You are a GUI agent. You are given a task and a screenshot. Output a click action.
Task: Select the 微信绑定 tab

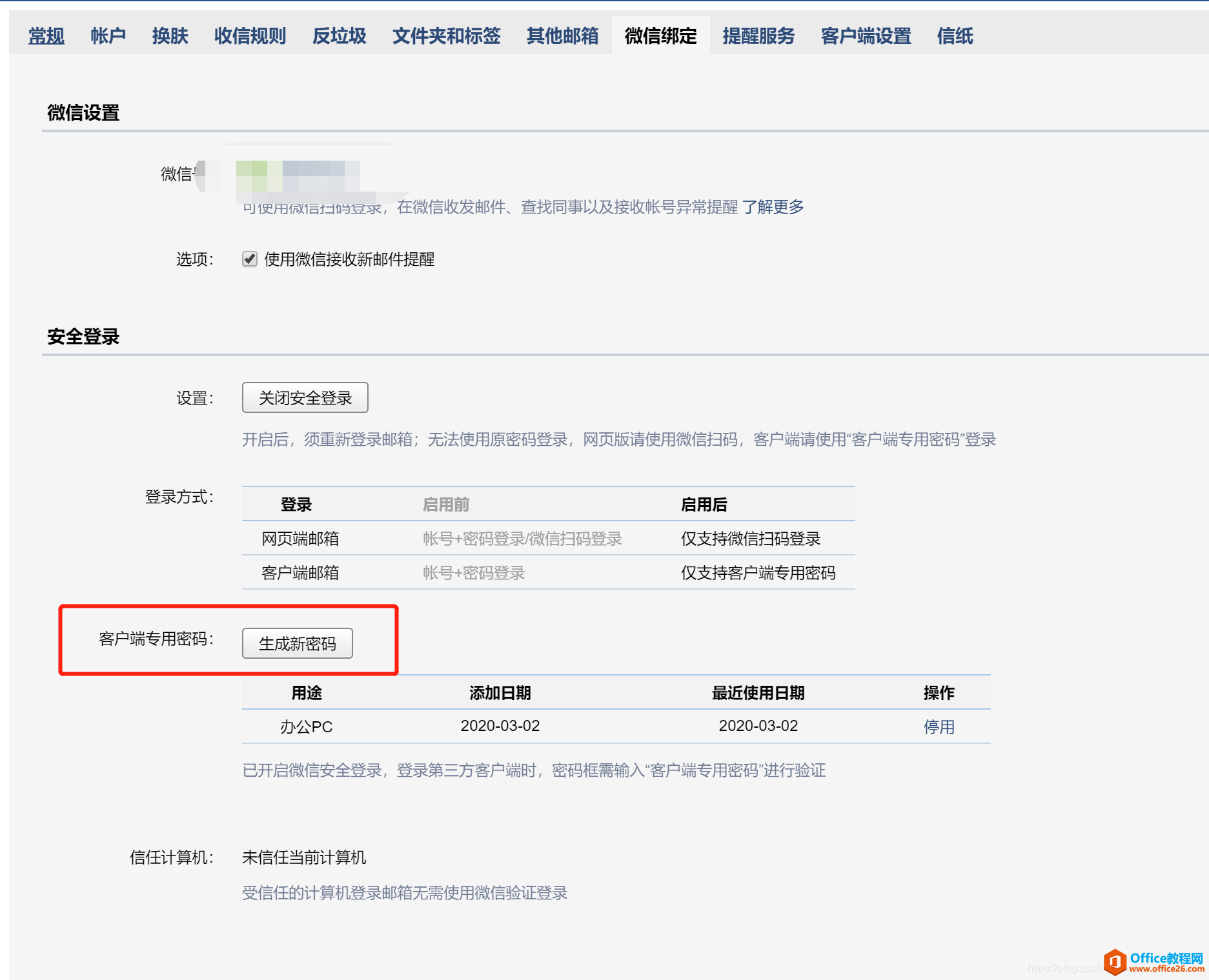pyautogui.click(x=661, y=36)
